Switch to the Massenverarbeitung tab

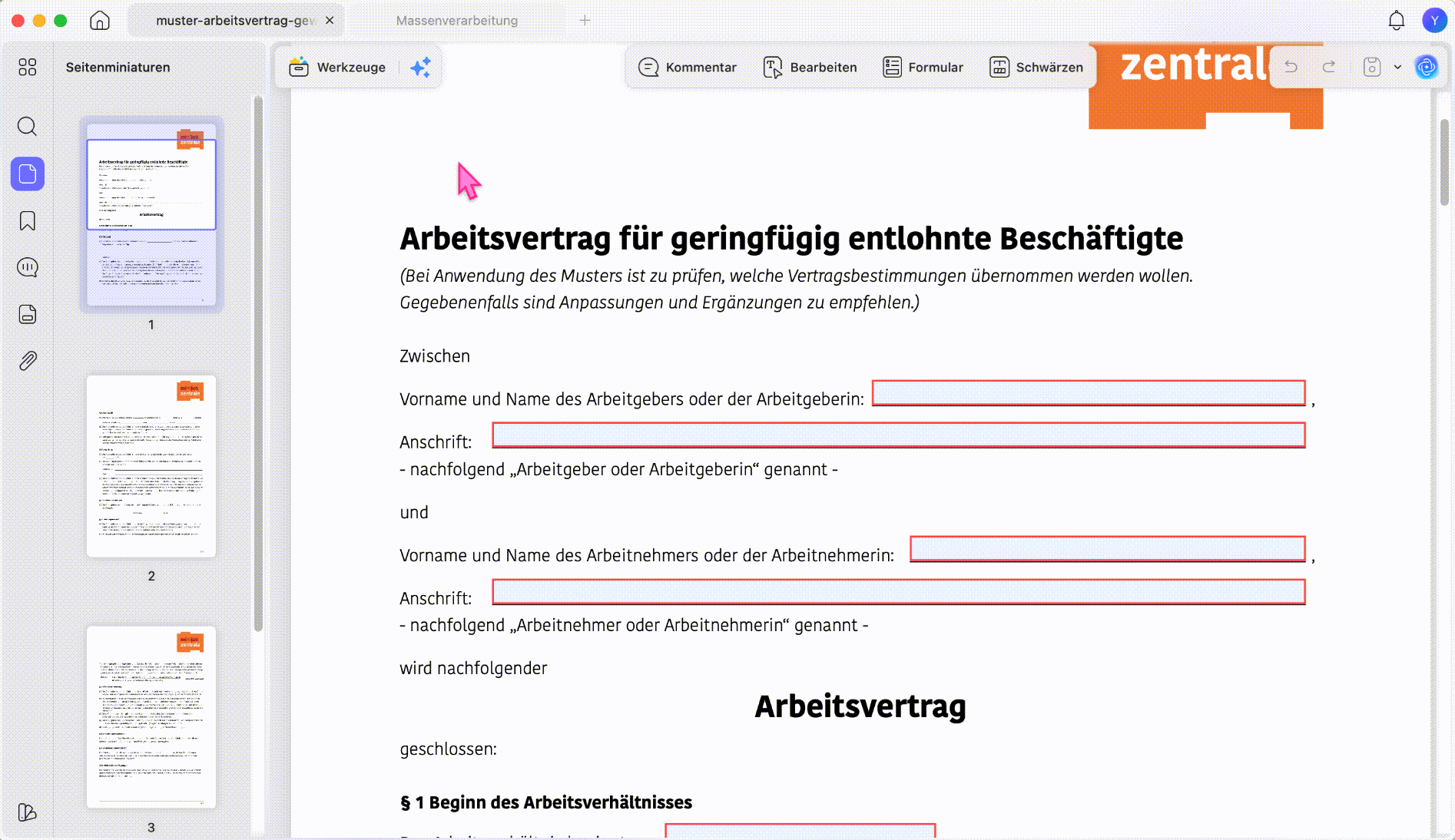click(457, 21)
